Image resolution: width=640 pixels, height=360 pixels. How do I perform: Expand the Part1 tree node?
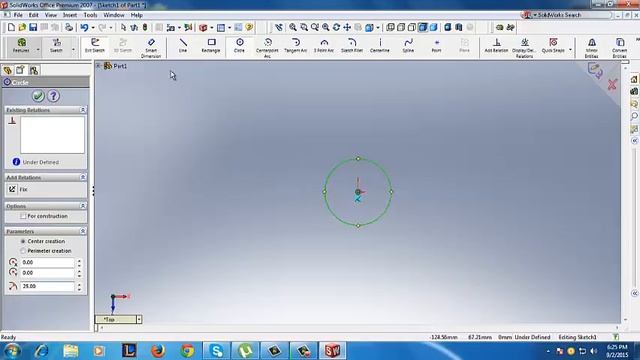pyautogui.click(x=98, y=65)
